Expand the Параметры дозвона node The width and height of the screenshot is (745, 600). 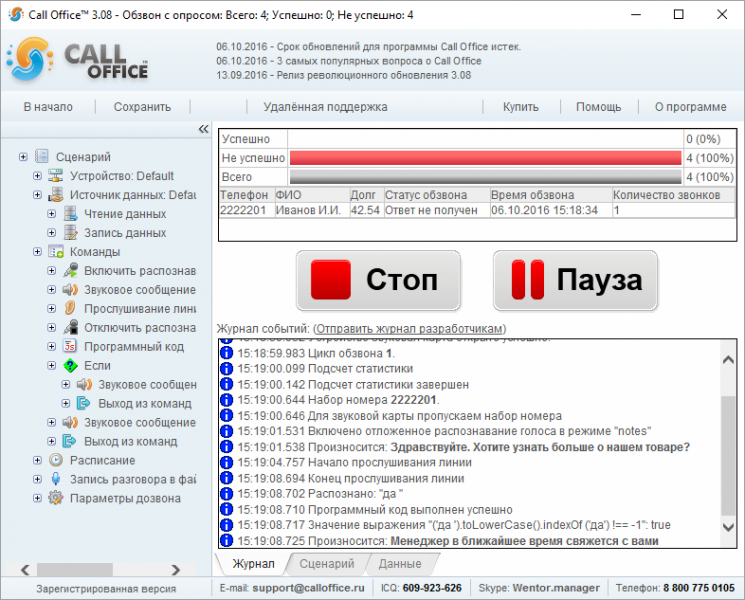pos(38,498)
